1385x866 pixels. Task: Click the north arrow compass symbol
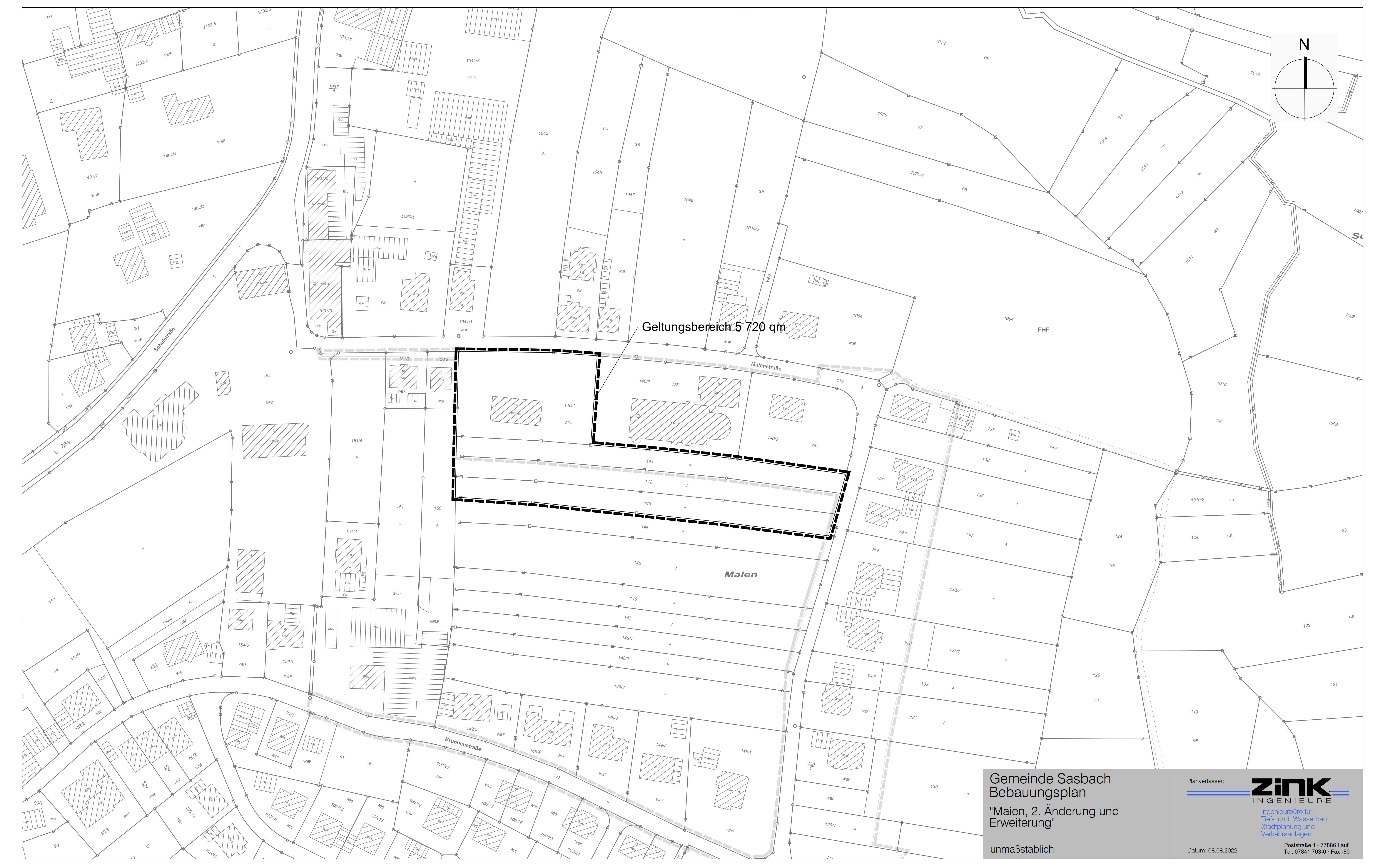tap(1305, 78)
